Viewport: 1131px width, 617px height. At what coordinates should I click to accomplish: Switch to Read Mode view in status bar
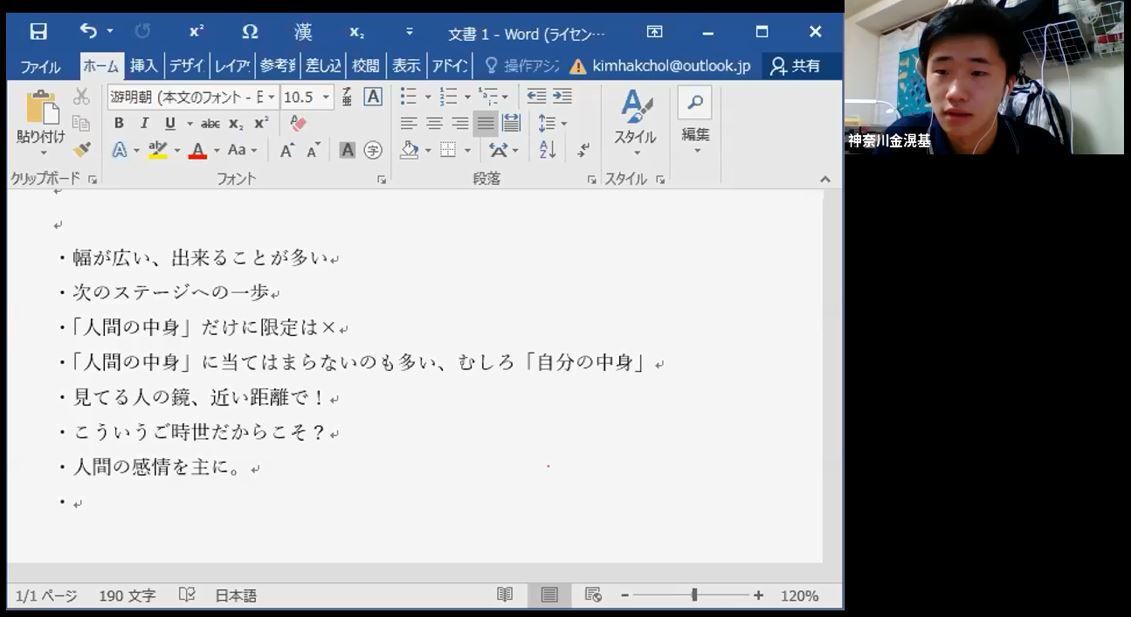coord(505,595)
